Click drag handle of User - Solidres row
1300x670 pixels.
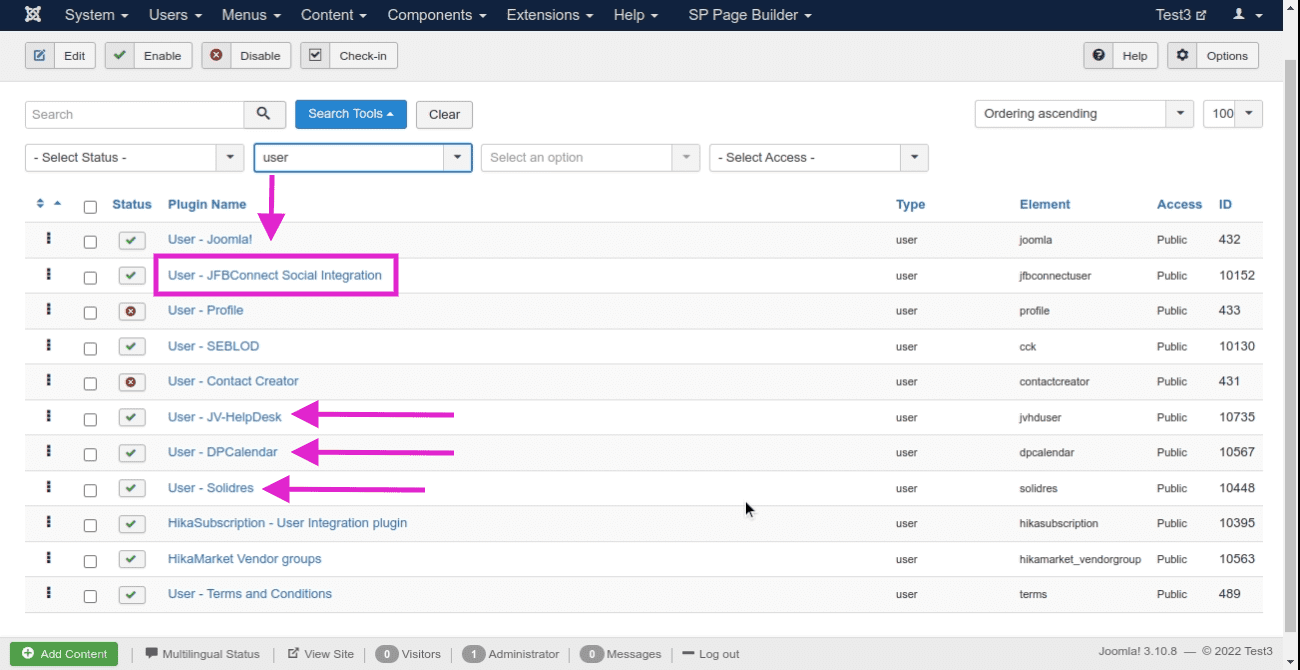[x=48, y=487]
